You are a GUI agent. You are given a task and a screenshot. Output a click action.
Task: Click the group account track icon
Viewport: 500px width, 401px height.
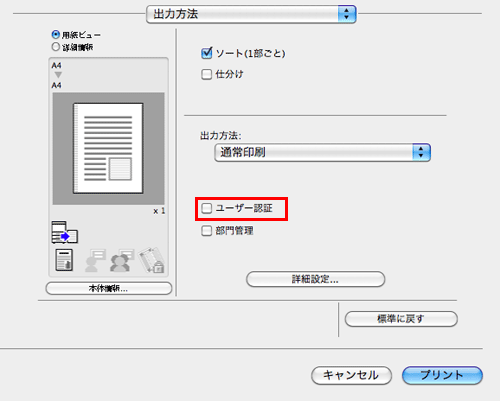pyautogui.click(x=122, y=260)
